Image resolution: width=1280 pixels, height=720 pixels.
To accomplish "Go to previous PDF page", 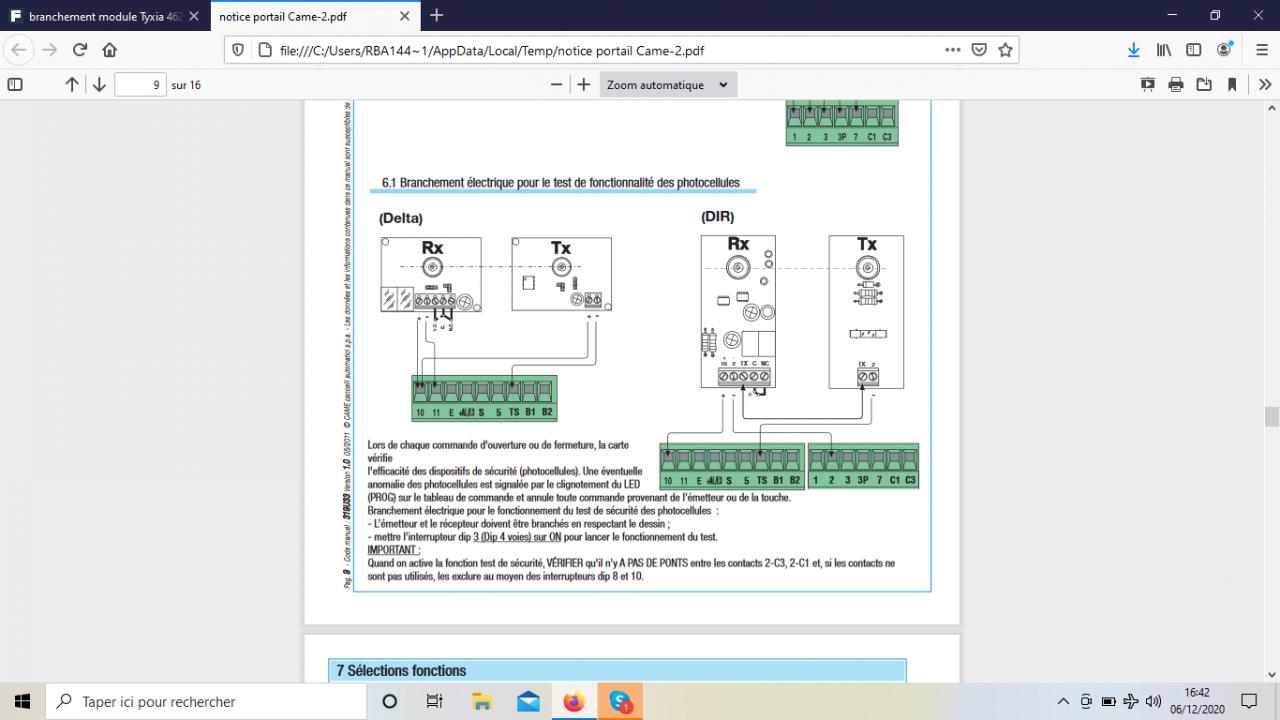I will (x=71, y=85).
